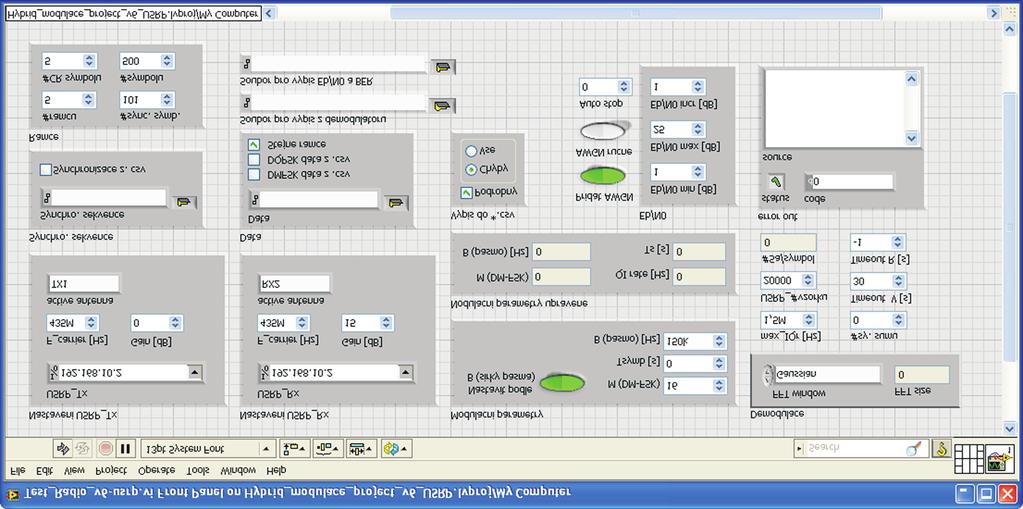Toggle the Stejne ramce checkbox
The width and height of the screenshot is (1023, 509).
click(254, 144)
